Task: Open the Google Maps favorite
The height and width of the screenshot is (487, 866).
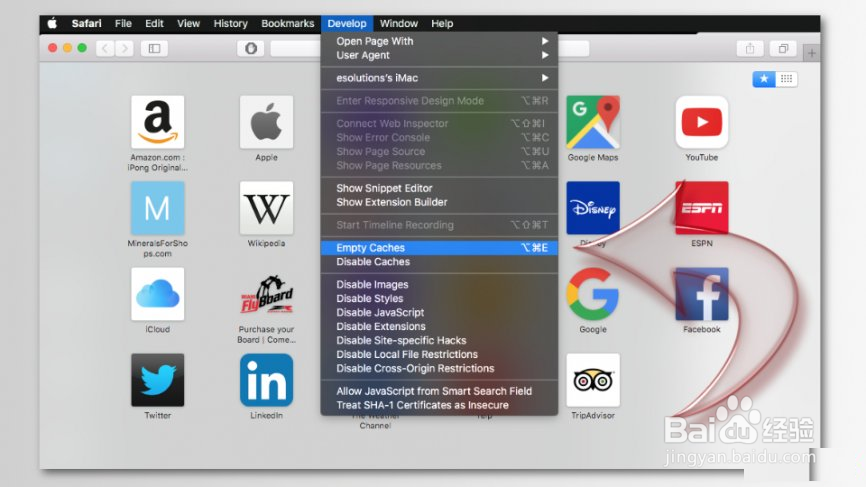Action: 593,122
